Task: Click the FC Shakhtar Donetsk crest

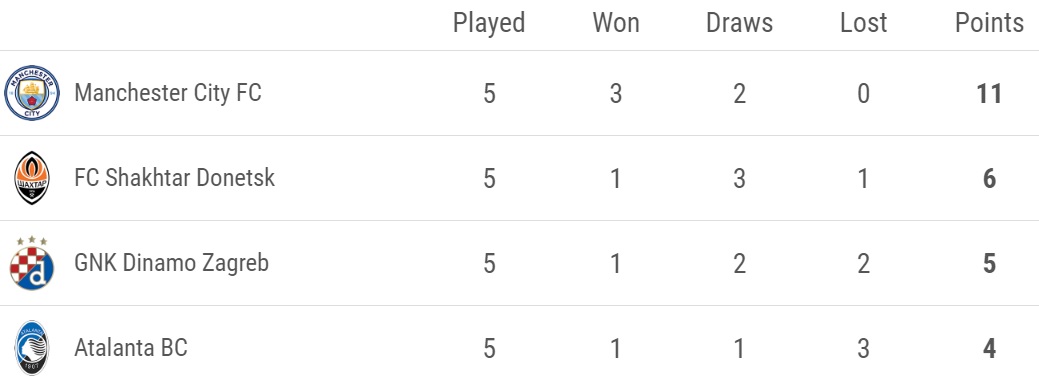Action: [x=32, y=178]
